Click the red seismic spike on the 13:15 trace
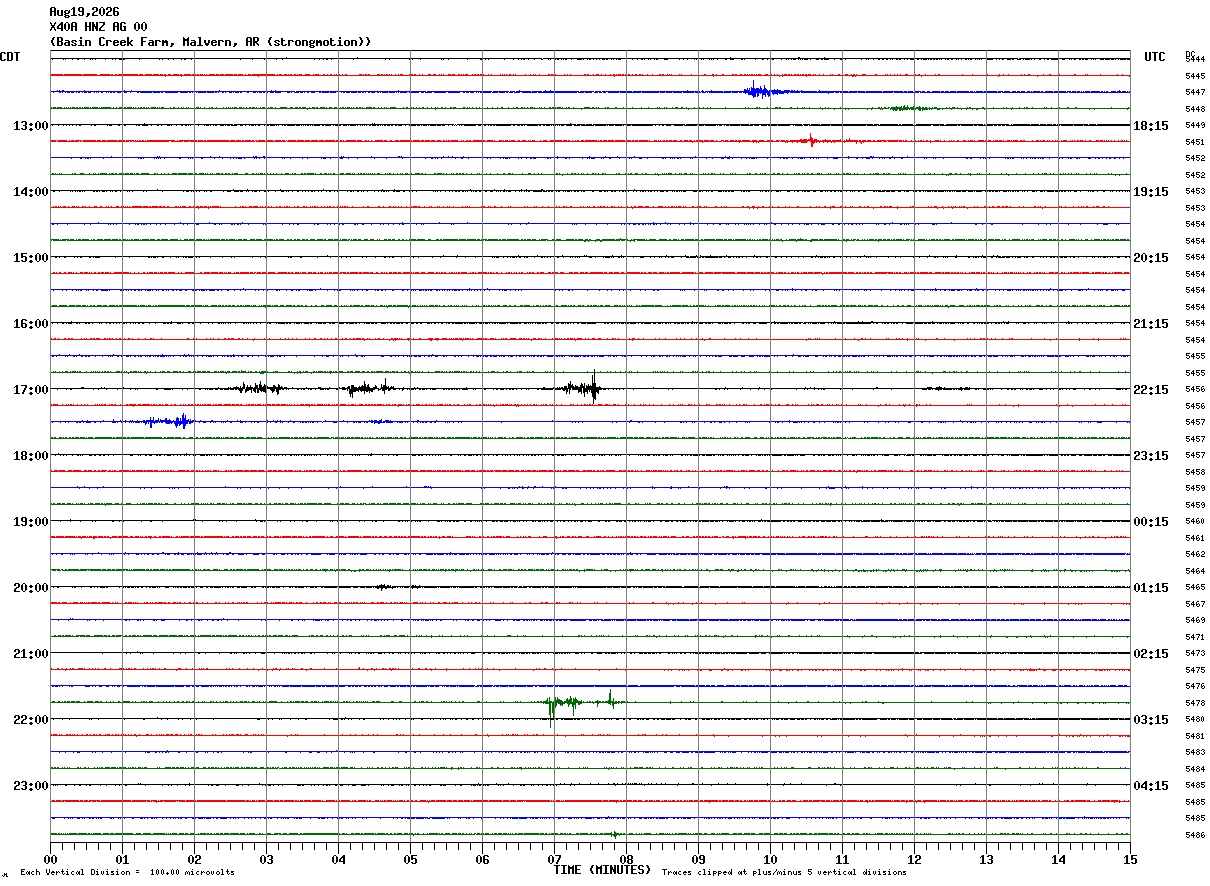1210x886 pixels. pyautogui.click(x=811, y=141)
